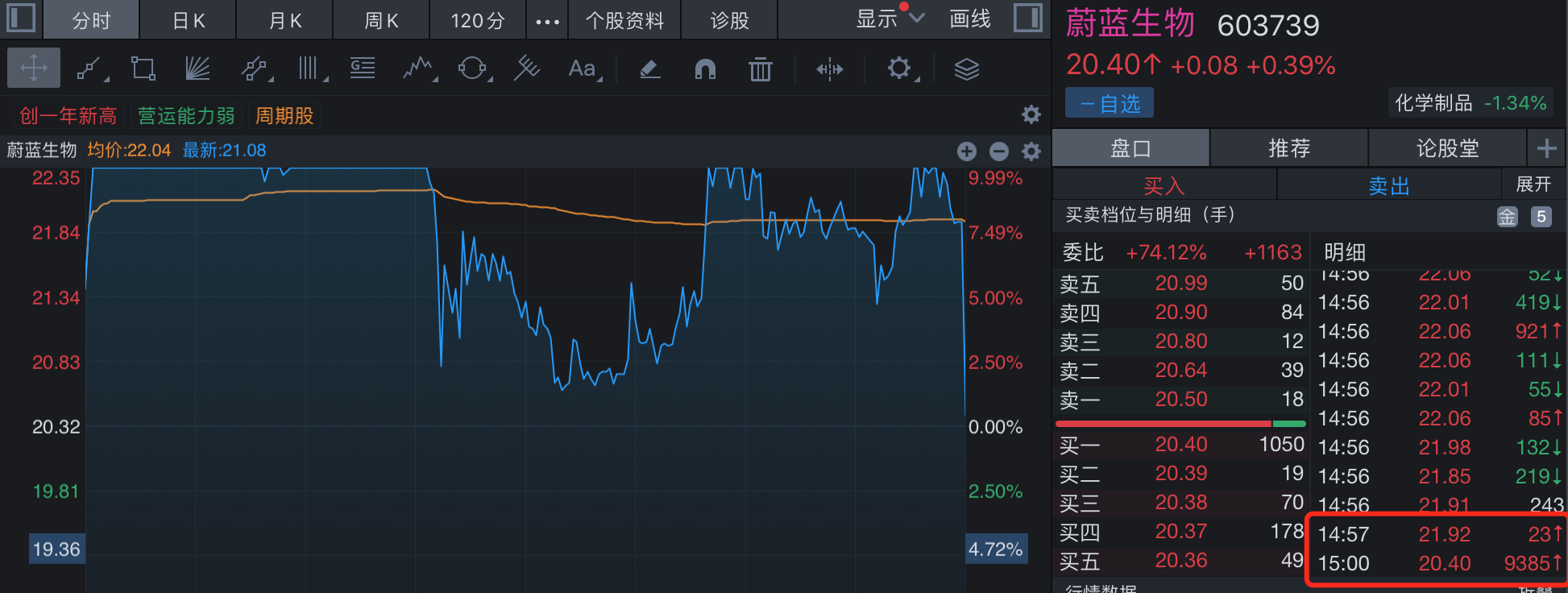Open the layers stack icon
The image size is (1568, 593).
tap(966, 69)
